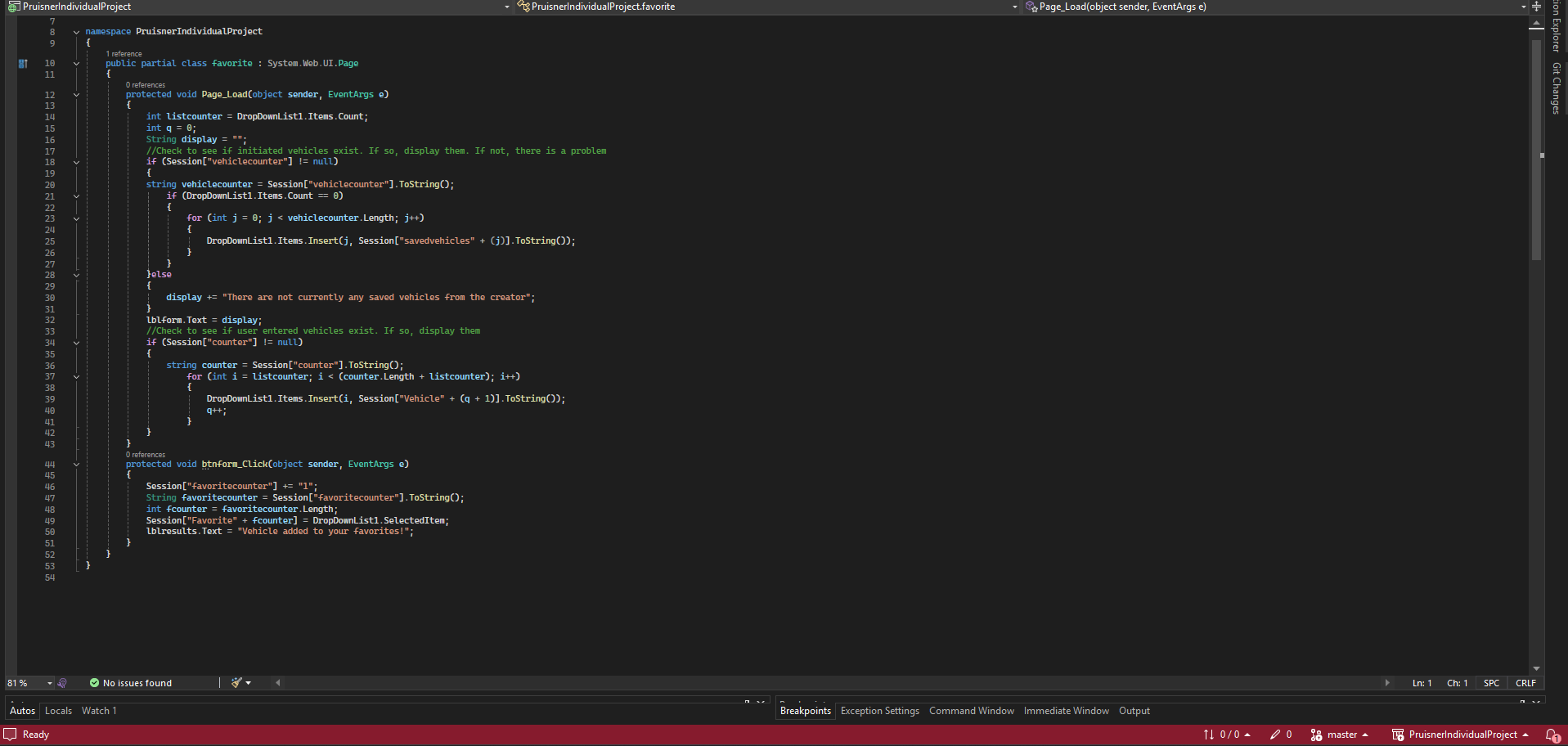Click the vertical scrollbar down arrow
This screenshot has width=1568, height=746.
1536,668
